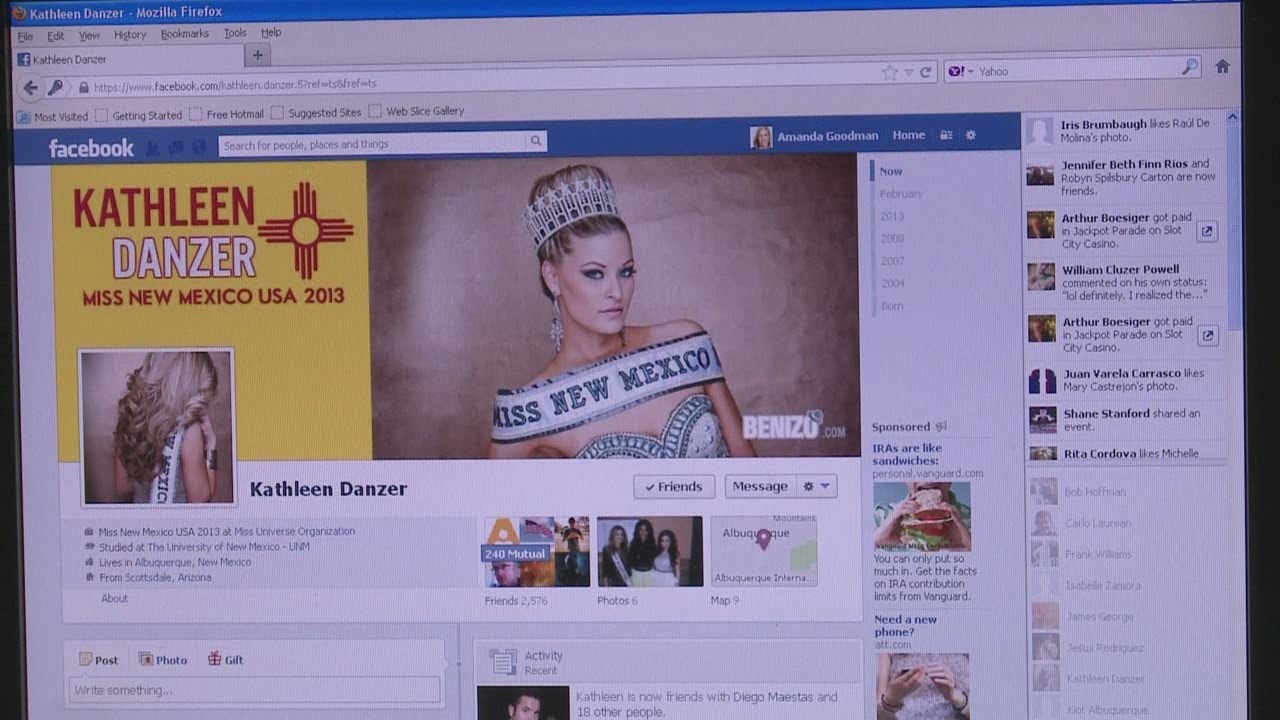Select the Post tab in composer

click(99, 660)
